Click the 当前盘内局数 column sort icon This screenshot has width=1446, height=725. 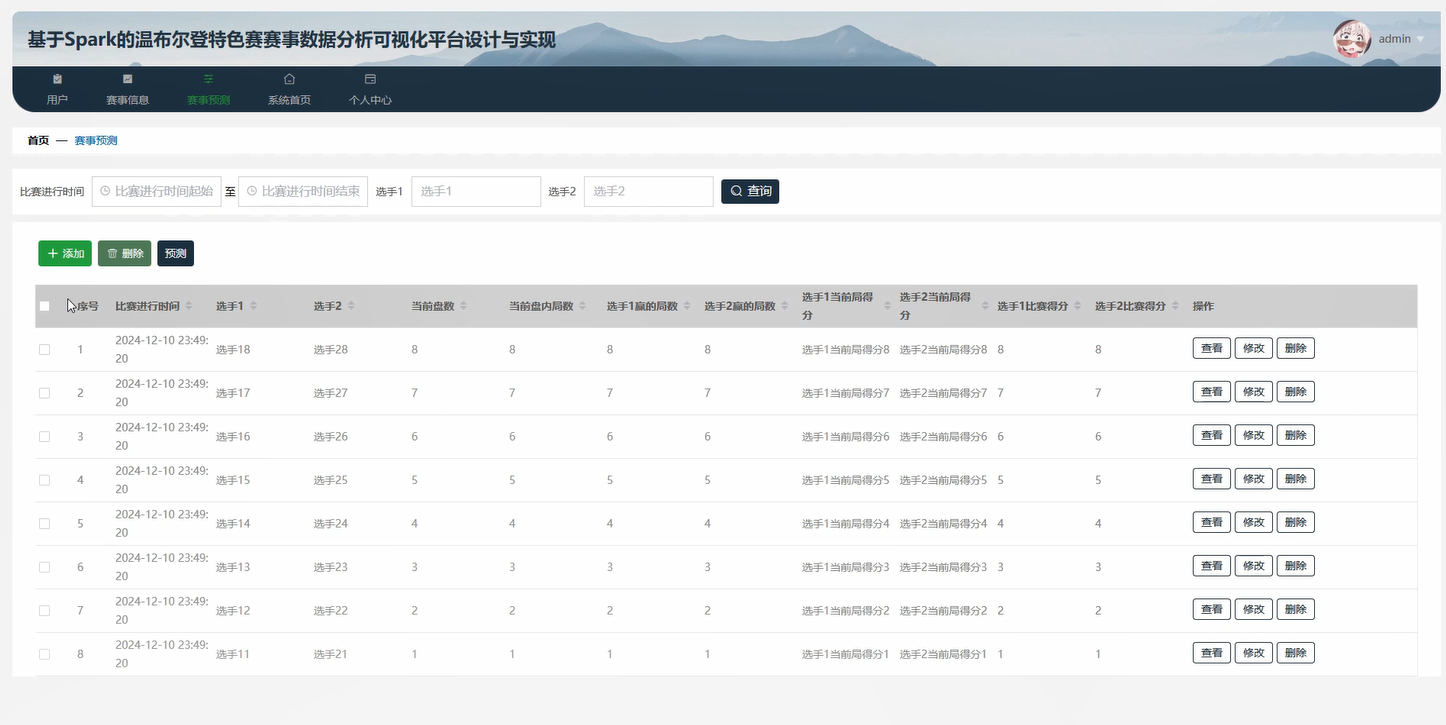click(582, 306)
